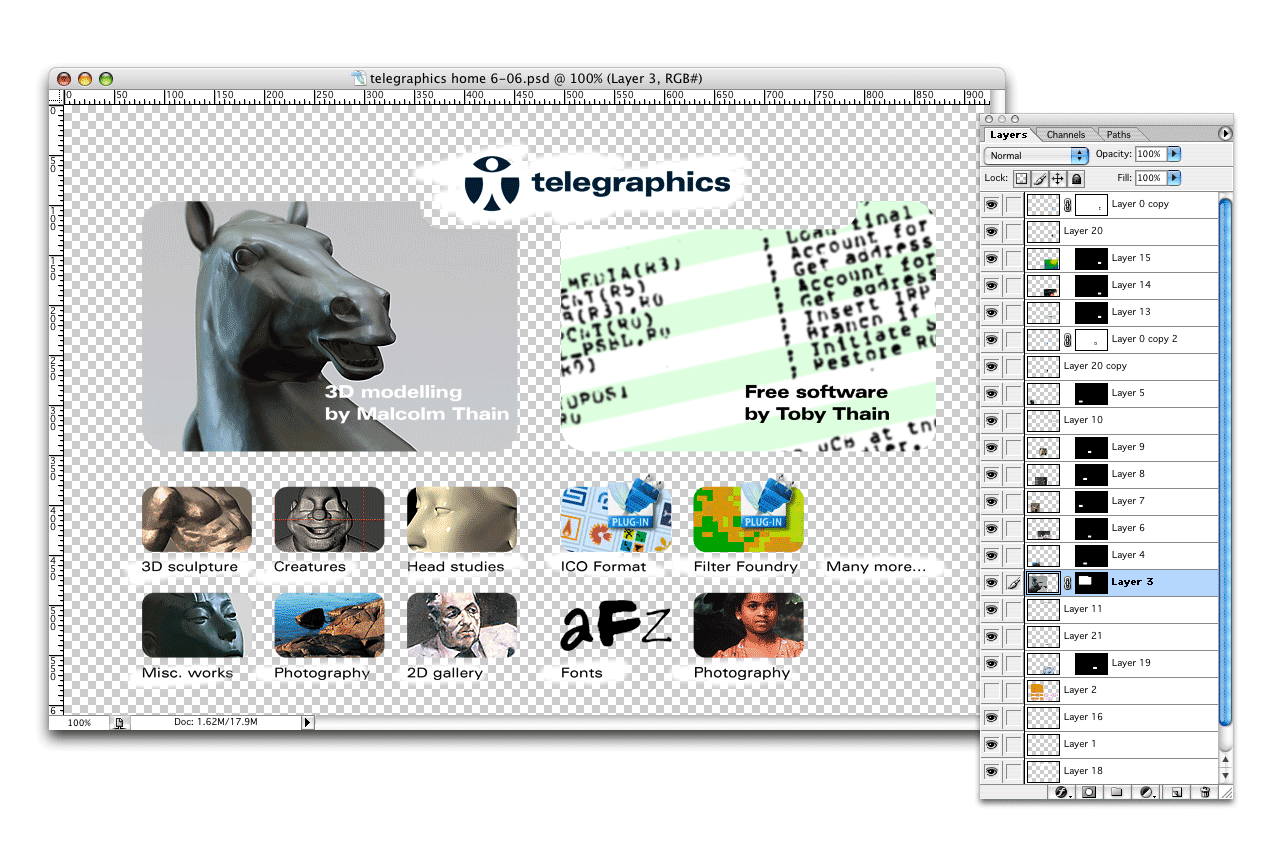Click the horse 3D modelling image
Screen dimensions: 1274x868
pyautogui.click(x=330, y=326)
